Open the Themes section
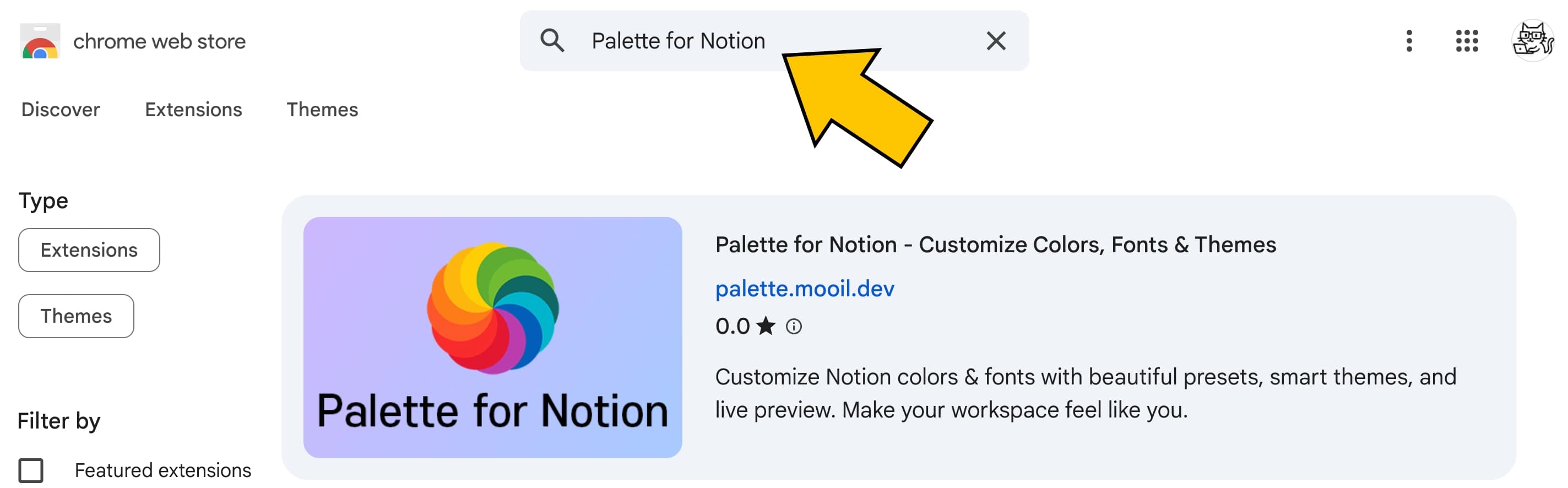 [x=322, y=110]
